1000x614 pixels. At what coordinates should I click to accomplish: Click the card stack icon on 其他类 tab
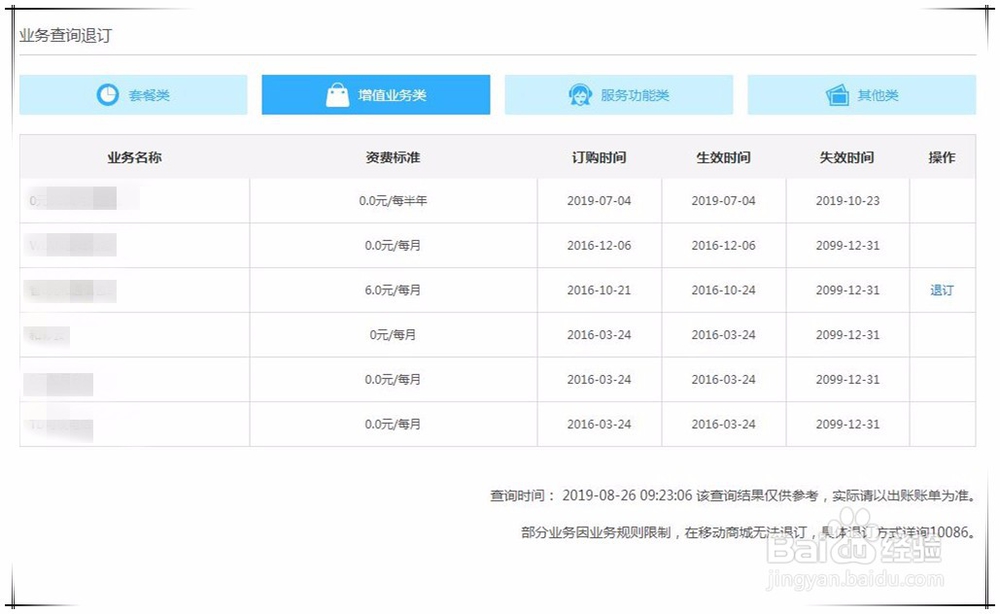point(835,94)
